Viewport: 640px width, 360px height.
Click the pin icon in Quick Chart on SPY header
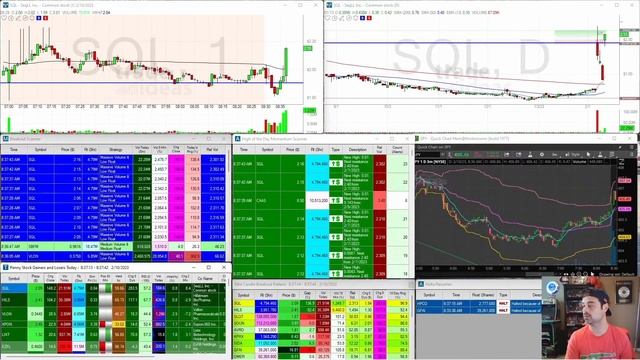click(620, 147)
